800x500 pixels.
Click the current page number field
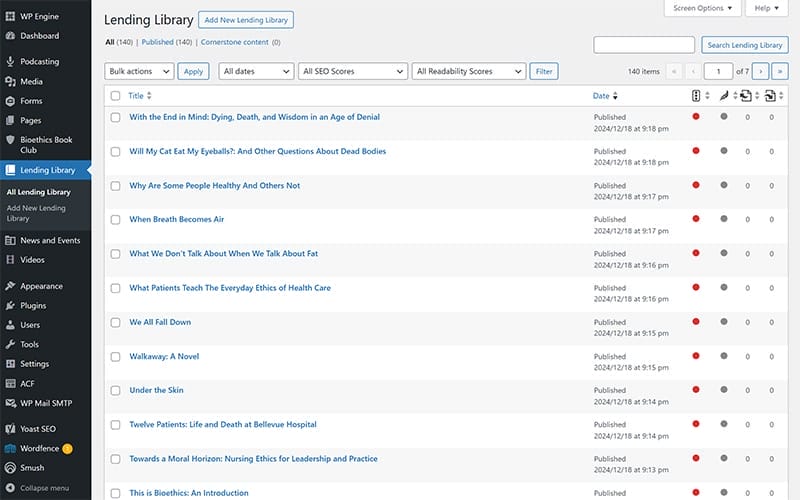(x=718, y=71)
